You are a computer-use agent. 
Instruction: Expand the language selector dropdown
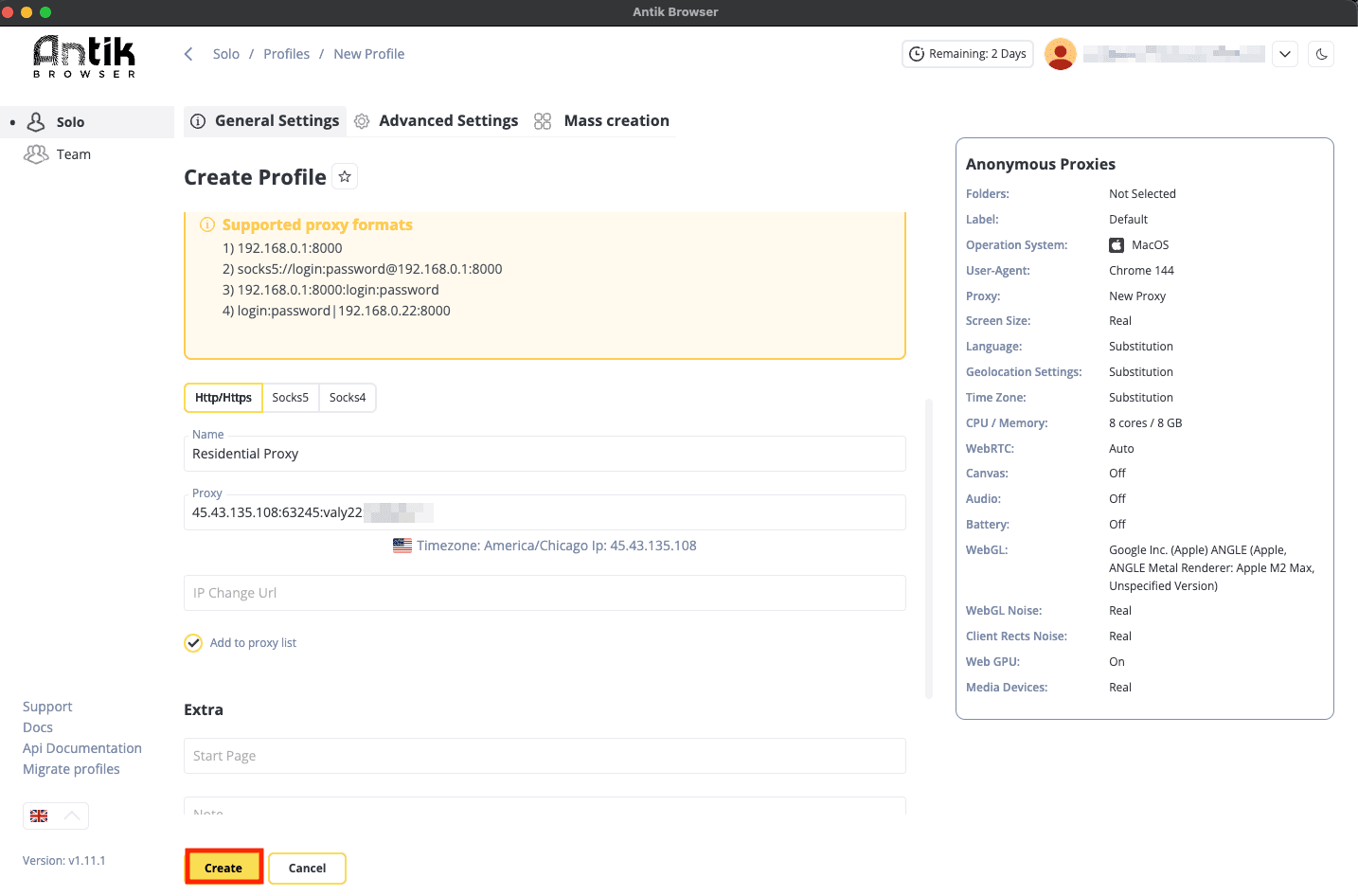(55, 815)
